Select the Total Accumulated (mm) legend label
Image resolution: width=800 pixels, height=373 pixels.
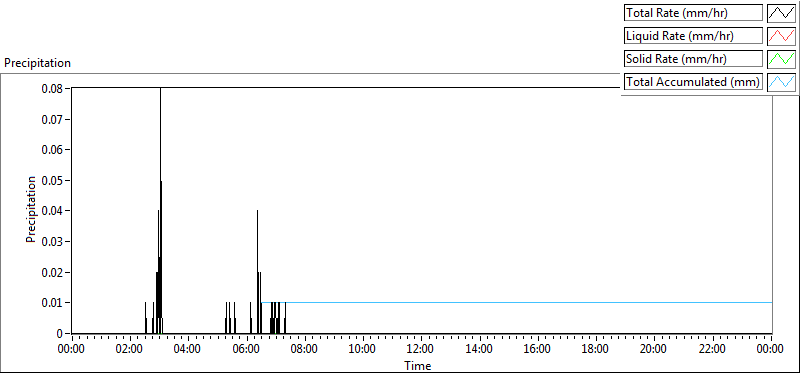coord(693,82)
